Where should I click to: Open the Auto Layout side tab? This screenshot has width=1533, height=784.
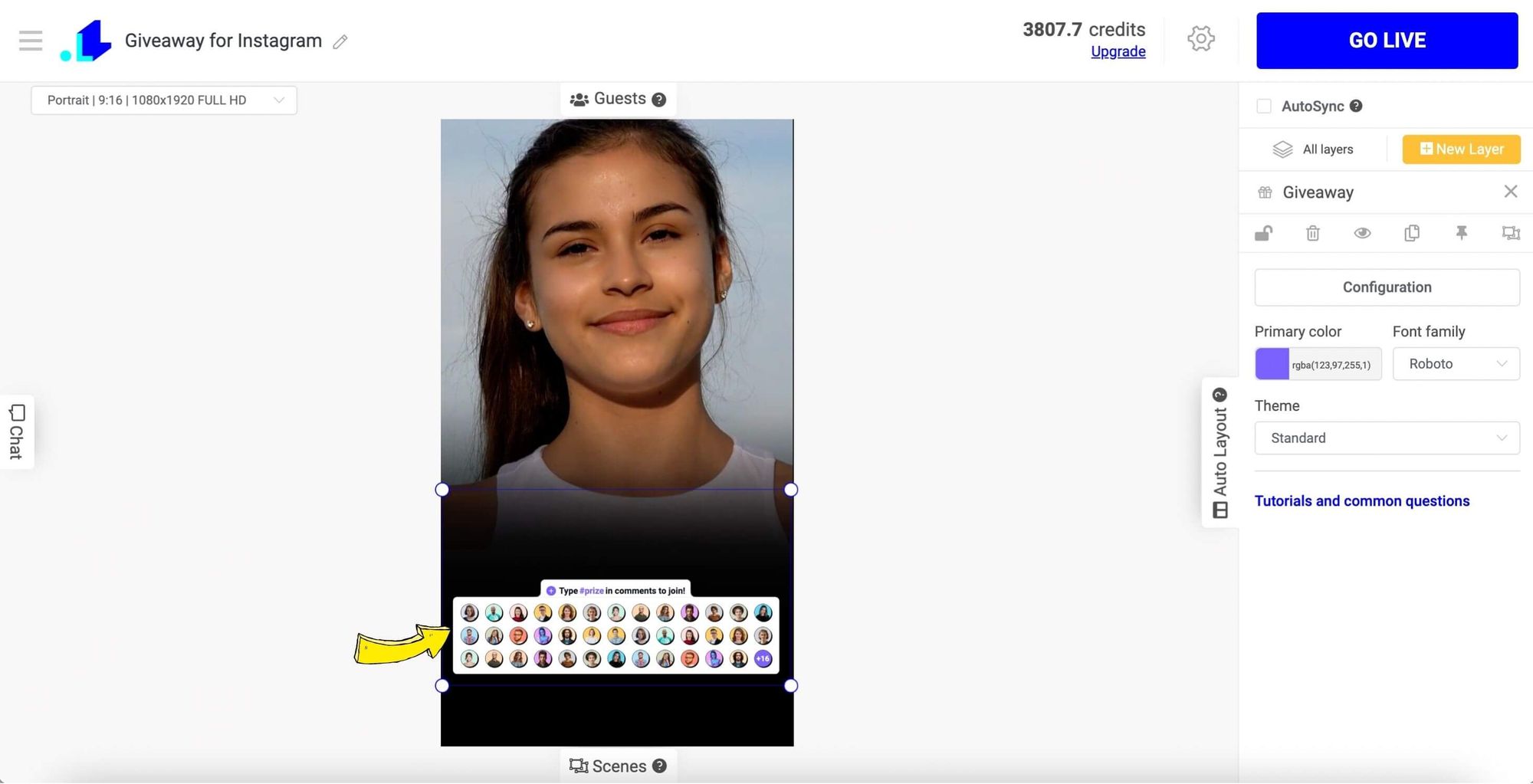pyautogui.click(x=1220, y=453)
